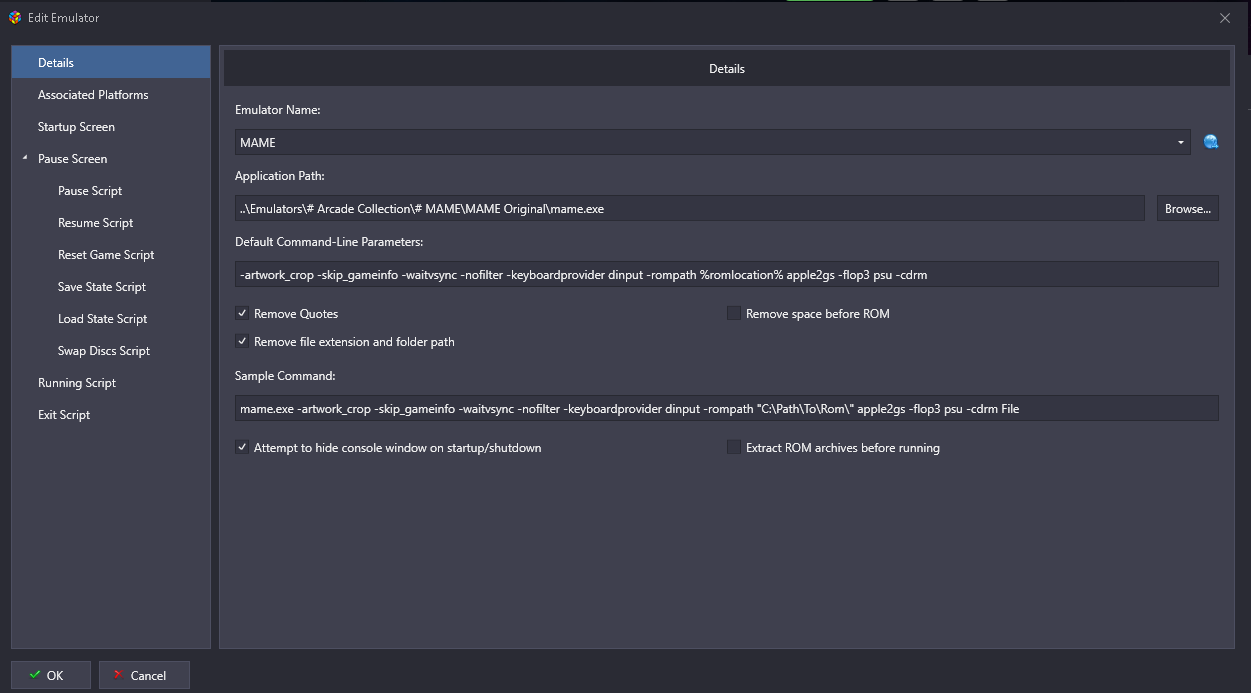Toggle the Remove Quotes checkbox
Viewport: 1251px width, 693px height.
pyautogui.click(x=242, y=313)
